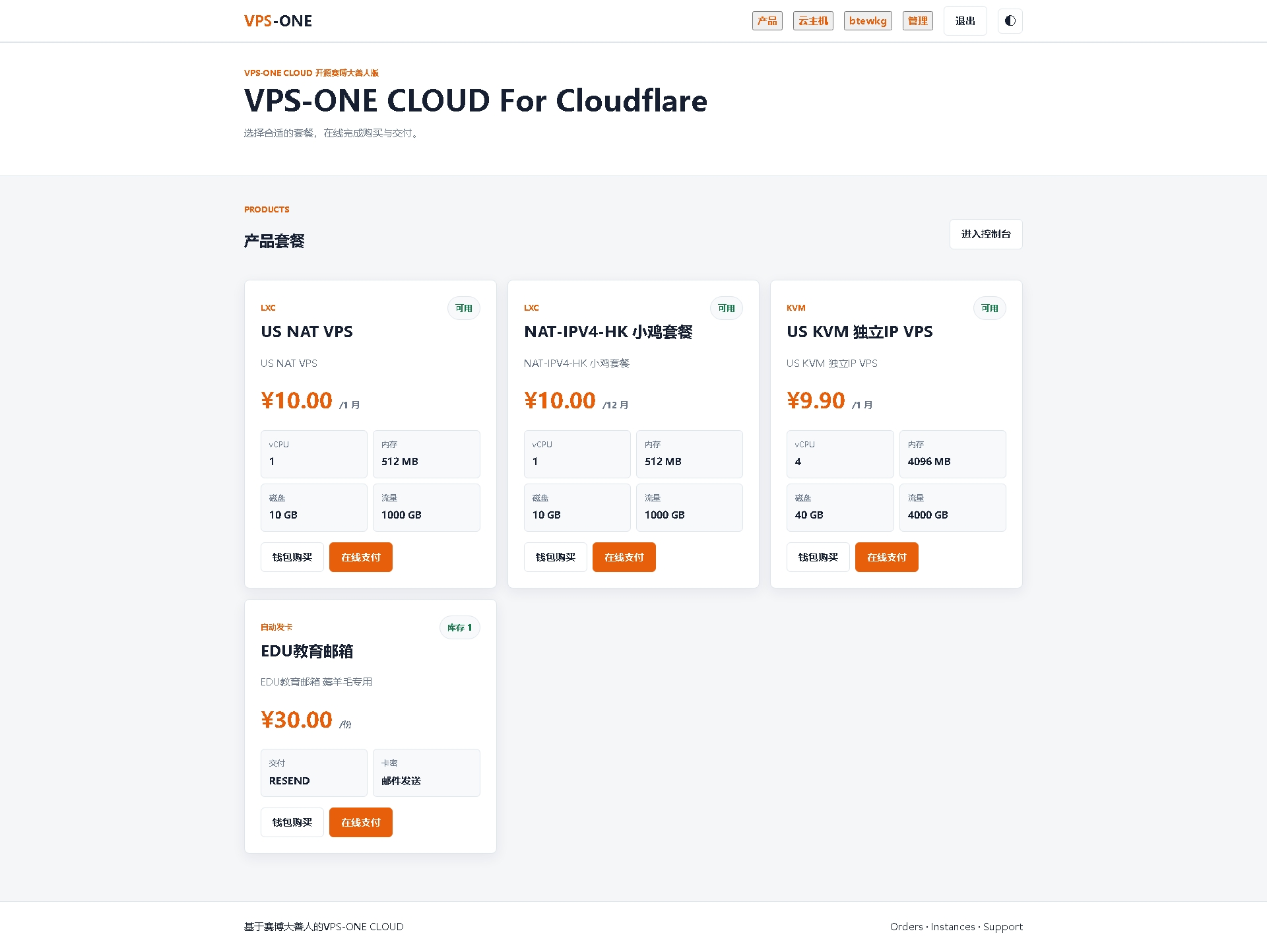Click the 退出 logout button
This screenshot has height=952, width=1267.
tap(965, 21)
